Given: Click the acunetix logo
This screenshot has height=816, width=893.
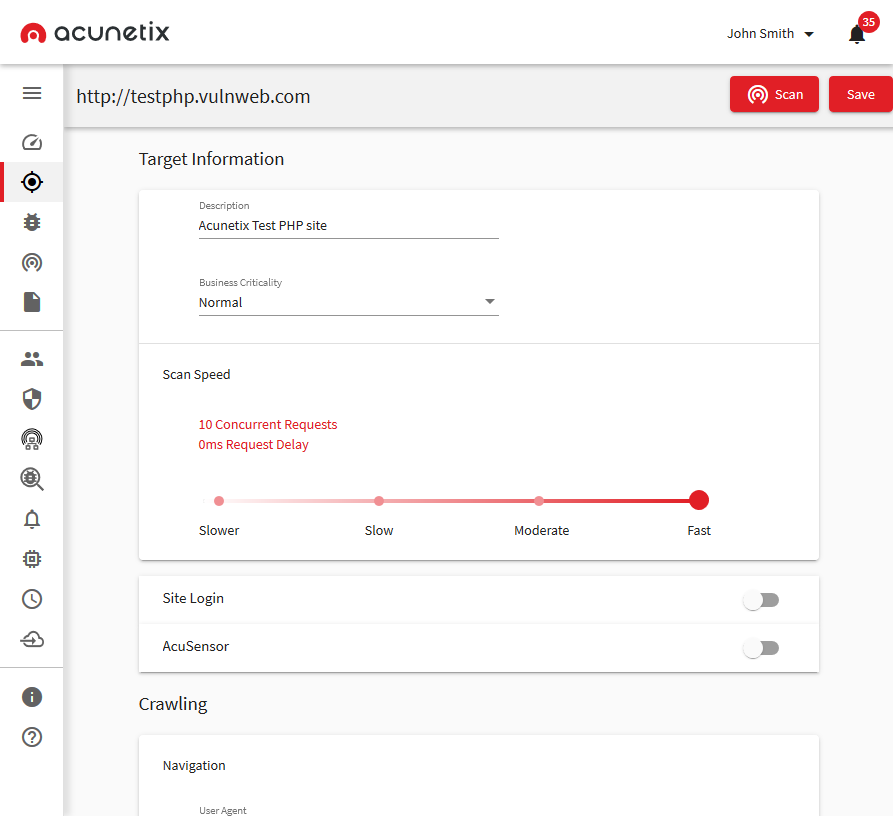Looking at the screenshot, I should pyautogui.click(x=95, y=32).
